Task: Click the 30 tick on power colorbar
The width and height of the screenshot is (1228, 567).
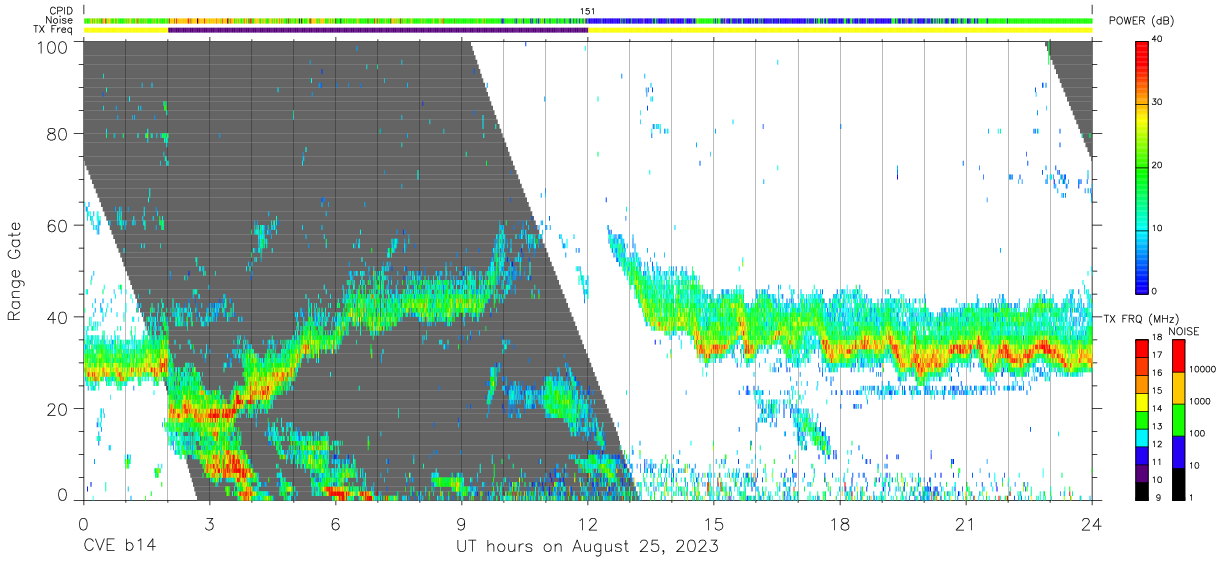Action: click(x=1157, y=102)
